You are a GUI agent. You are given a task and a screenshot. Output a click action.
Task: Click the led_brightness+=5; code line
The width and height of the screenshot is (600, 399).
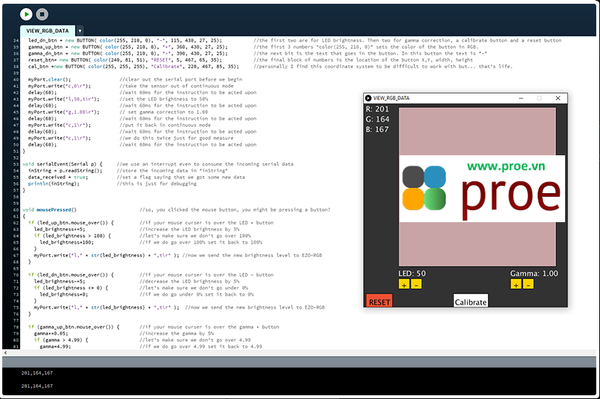(60, 230)
